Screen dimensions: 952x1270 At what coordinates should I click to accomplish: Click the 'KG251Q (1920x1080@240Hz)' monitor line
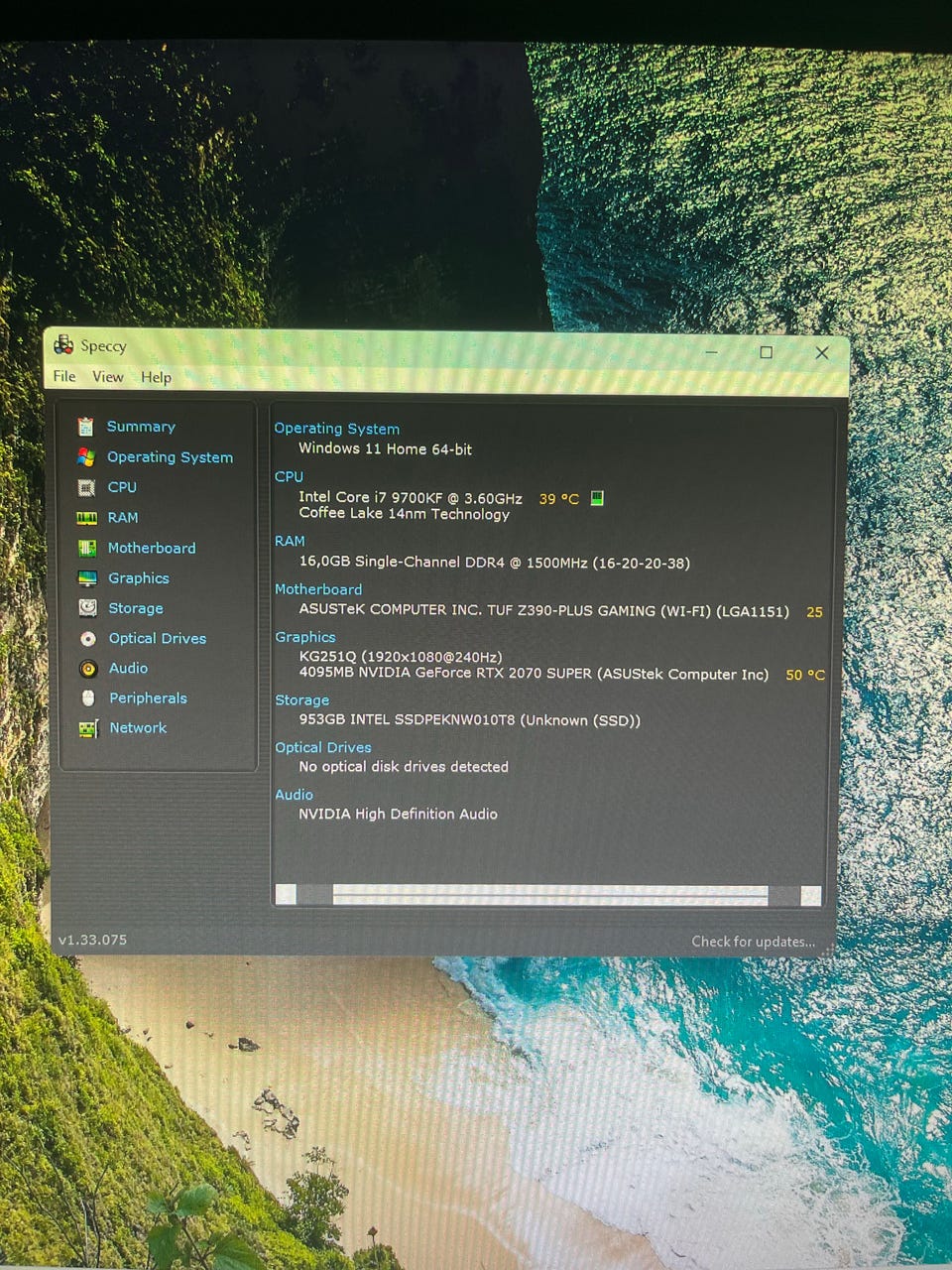pyautogui.click(x=401, y=657)
